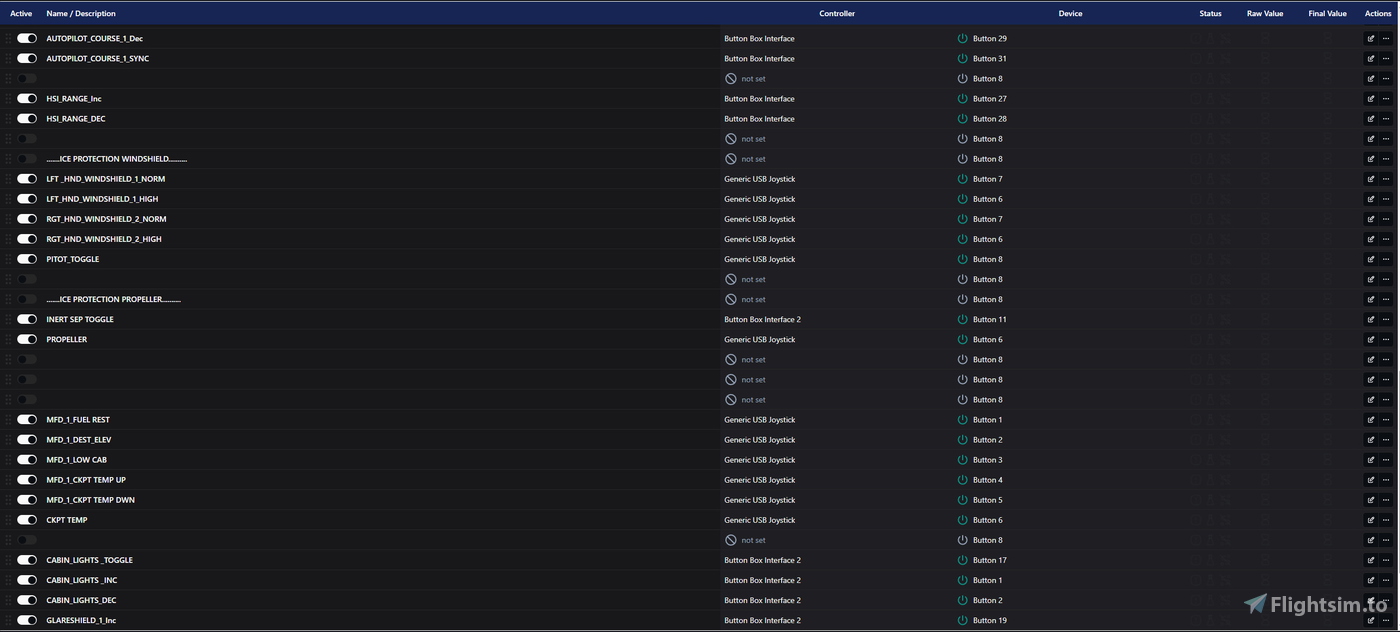Enable the ICE PROTECTION WINDSHIELD row toggle
Screen dimensions: 1400x632
(27, 159)
